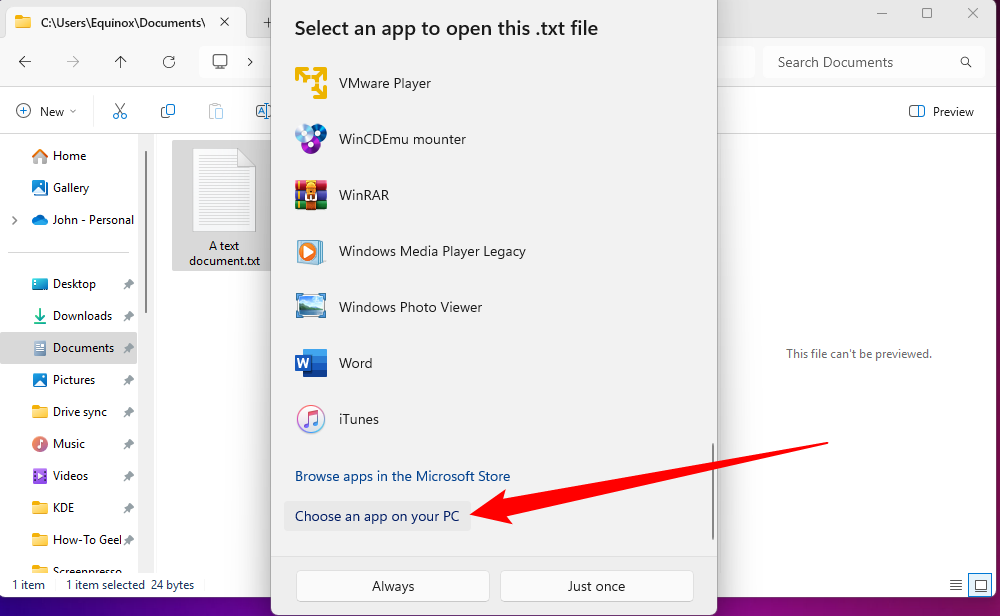Choose the WinCDEmu mounter disc icon
Image resolution: width=1000 pixels, height=616 pixels.
pos(311,139)
